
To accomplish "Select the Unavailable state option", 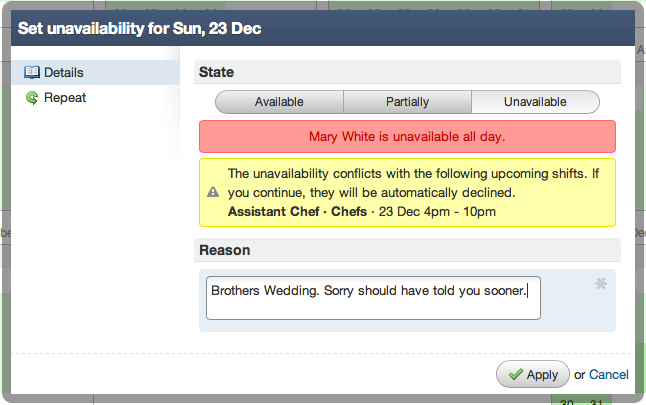I will (x=535, y=102).
